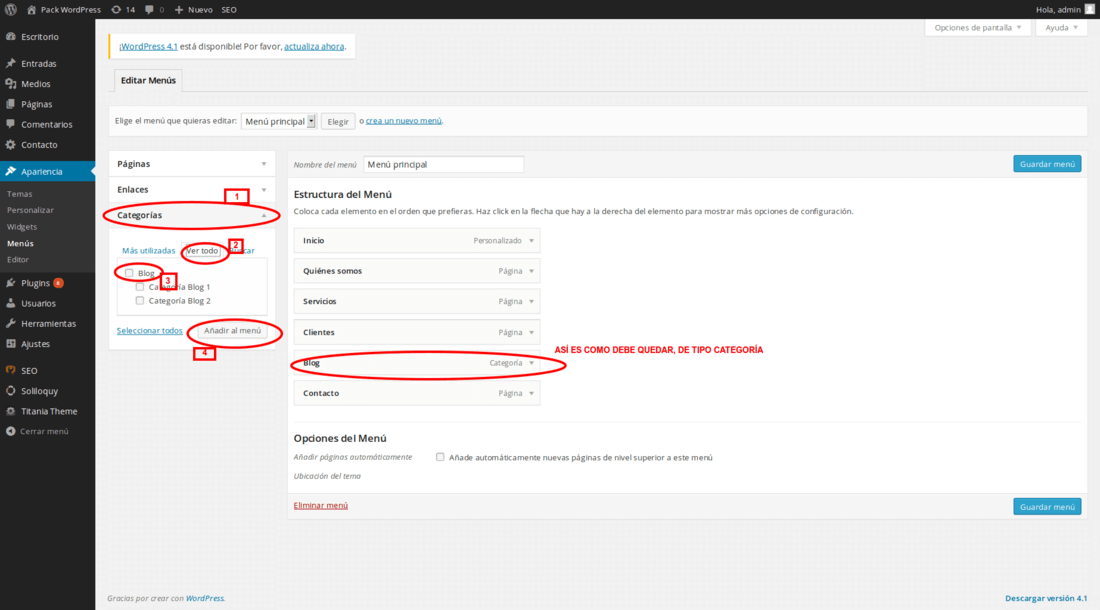Check the Categoría Blog 2 checkbox
This screenshot has width=1100, height=610.
(140, 300)
